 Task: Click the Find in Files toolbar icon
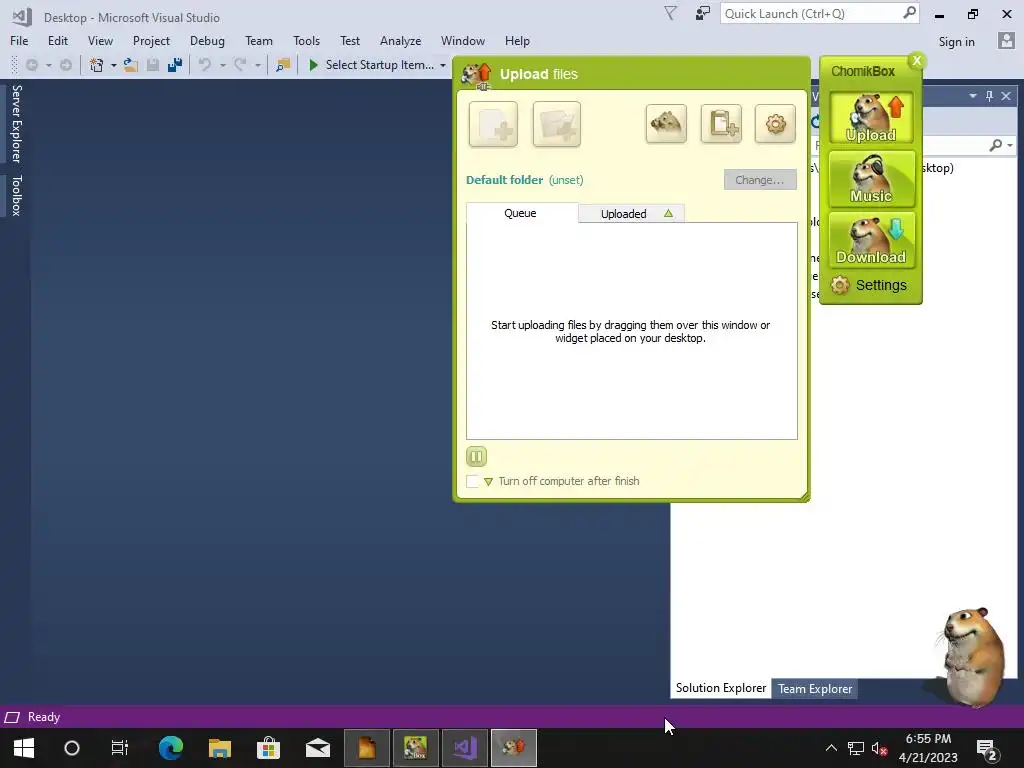[283, 65]
